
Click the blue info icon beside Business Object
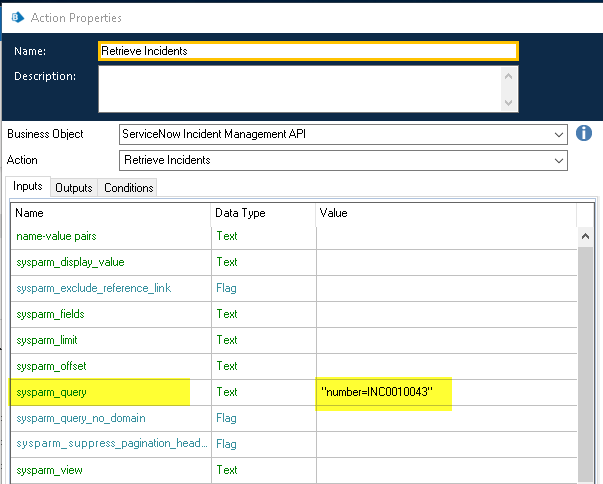point(585,134)
